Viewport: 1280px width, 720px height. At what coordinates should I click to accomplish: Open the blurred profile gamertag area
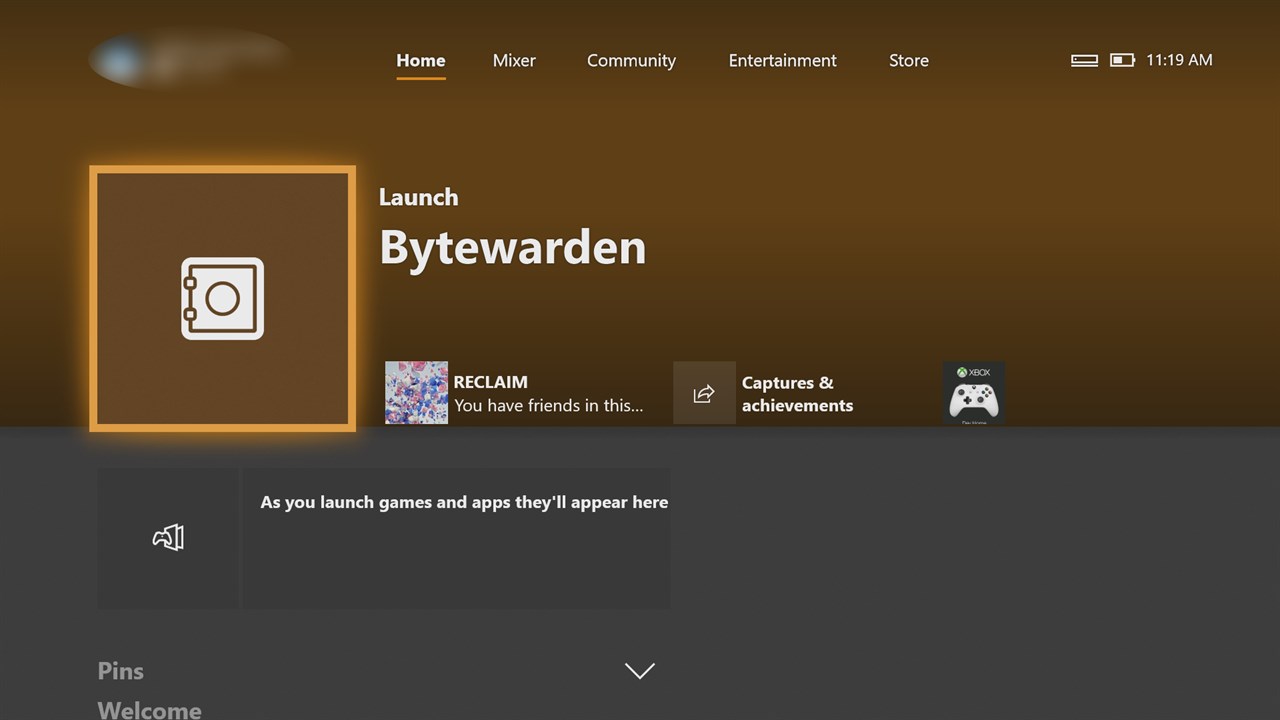pos(190,58)
